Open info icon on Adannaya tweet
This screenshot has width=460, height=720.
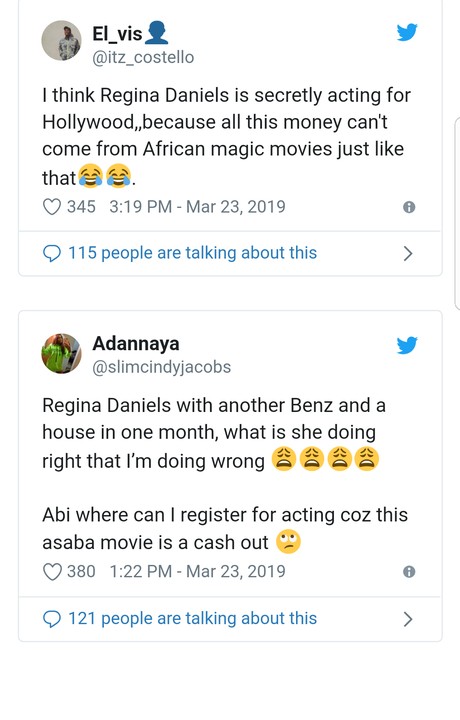pyautogui.click(x=409, y=572)
